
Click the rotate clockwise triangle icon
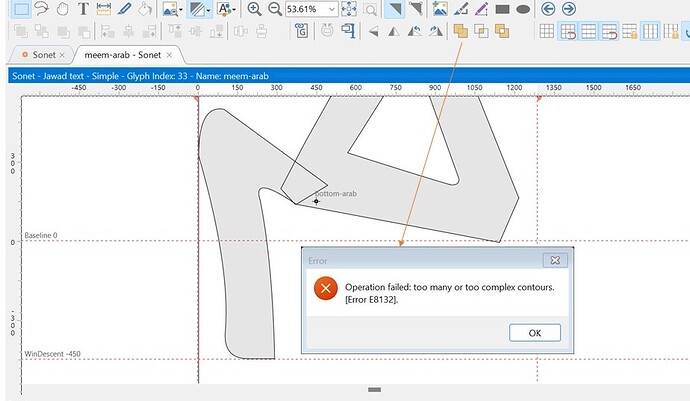click(x=436, y=31)
